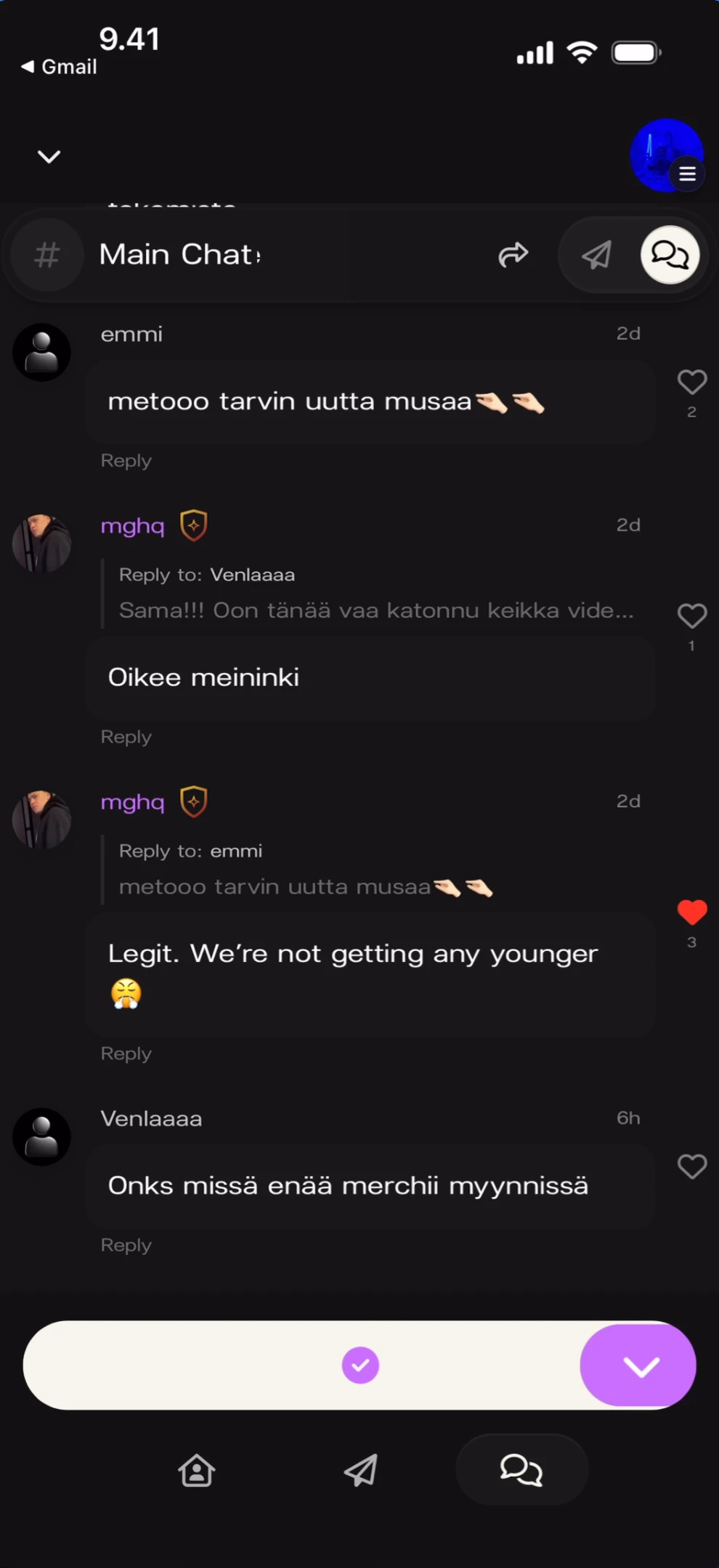Screen dimensions: 719x1568
Task: Select the paper plane icon in the header
Action: coord(596,255)
